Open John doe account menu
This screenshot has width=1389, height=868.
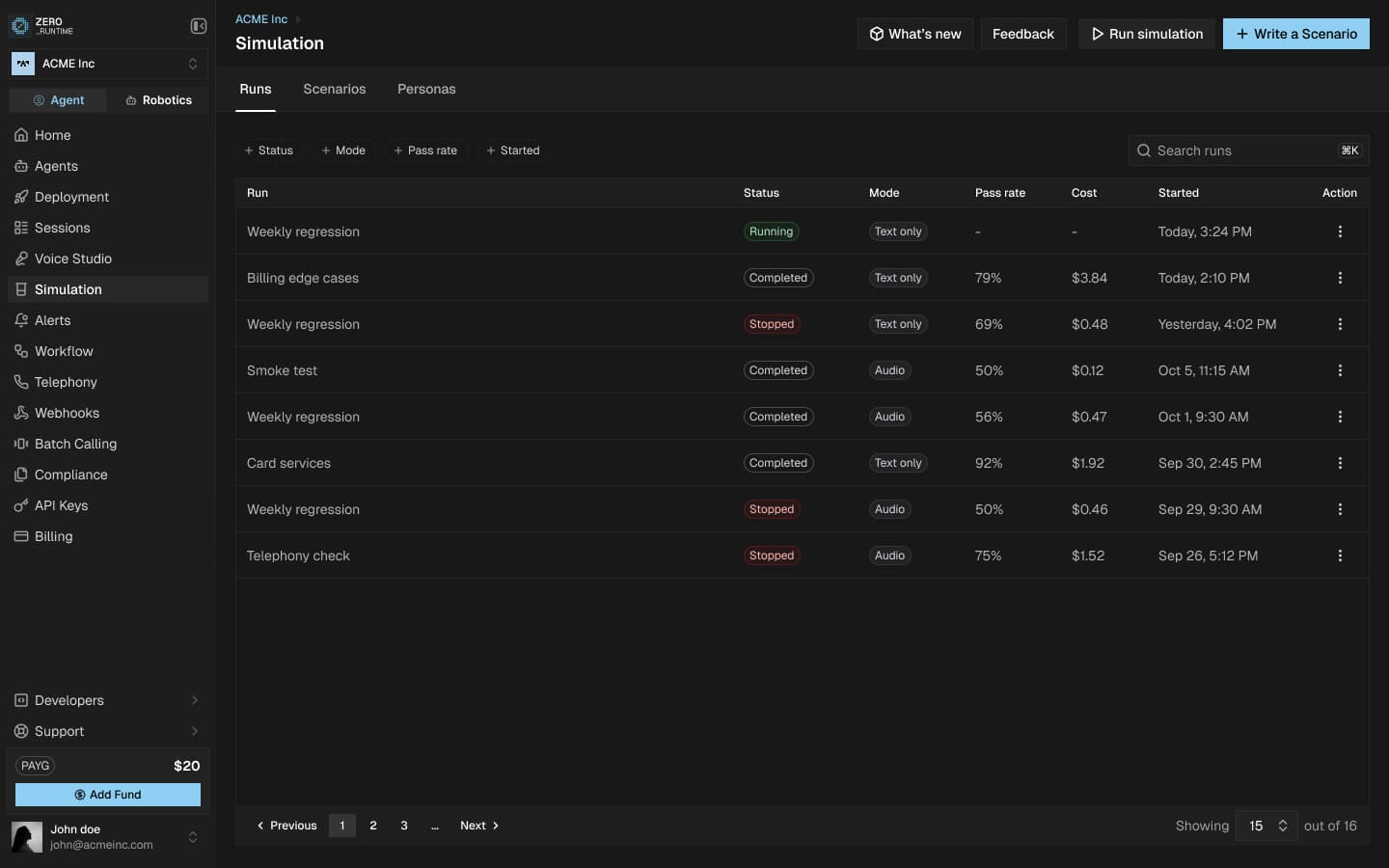108,837
